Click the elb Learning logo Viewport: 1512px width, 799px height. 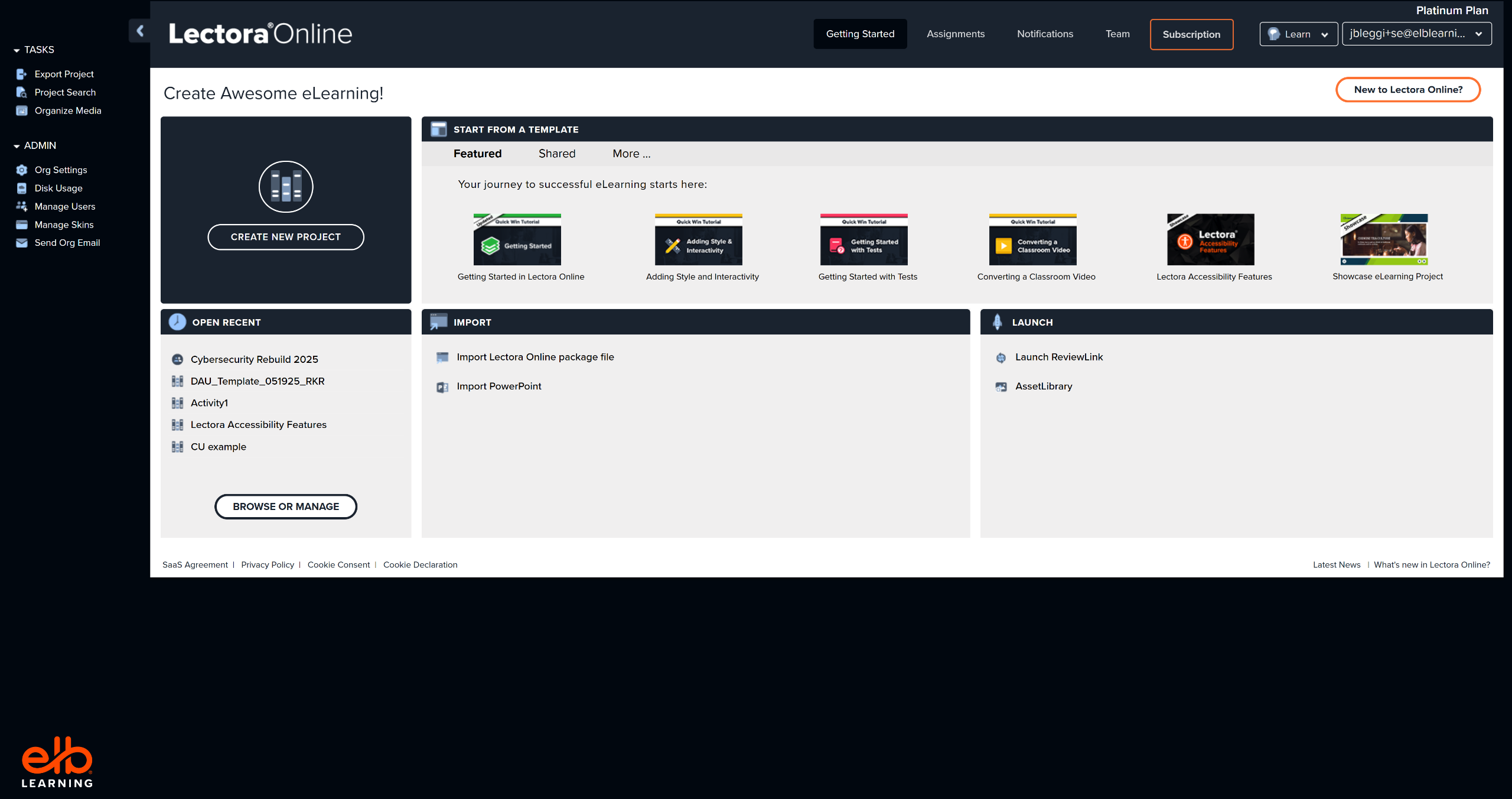(x=57, y=762)
